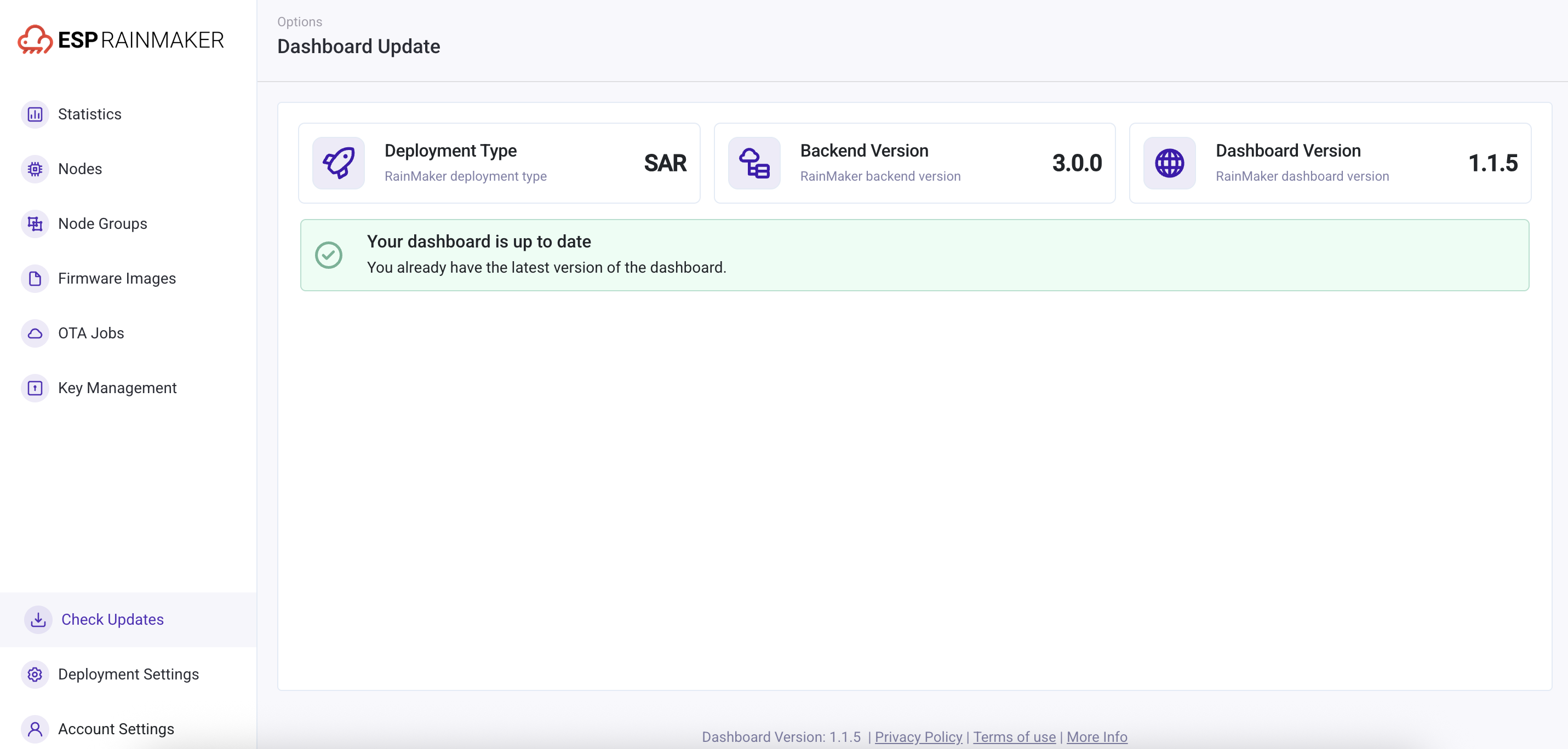Open the Terms of use link
The image size is (1568, 749).
click(1014, 736)
